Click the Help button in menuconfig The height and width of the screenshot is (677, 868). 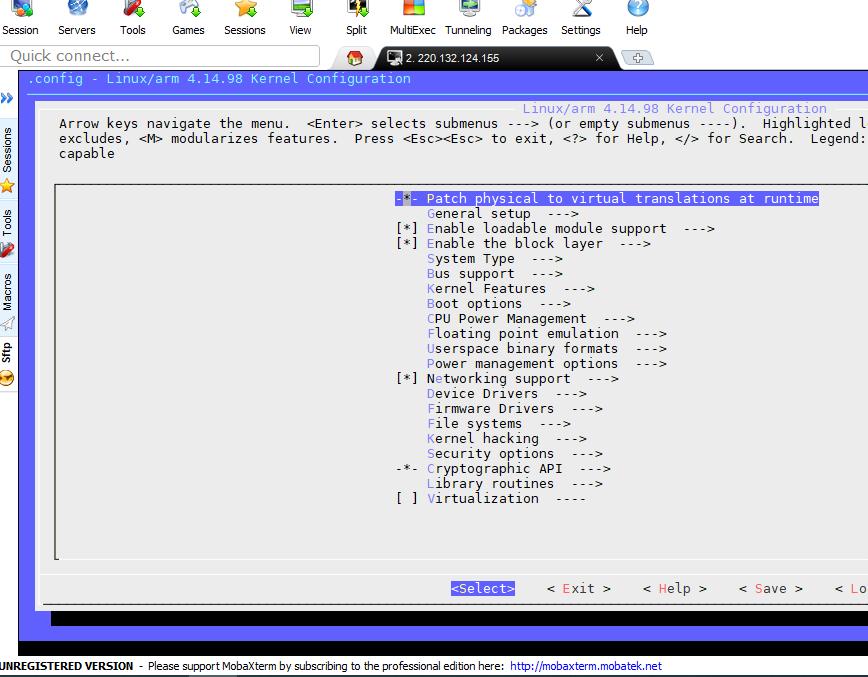675,588
